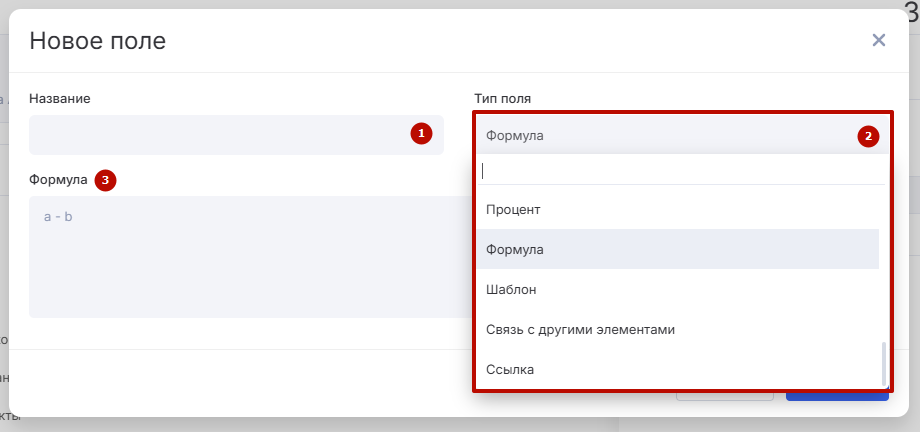Select Ссылка field type option

coord(678,370)
